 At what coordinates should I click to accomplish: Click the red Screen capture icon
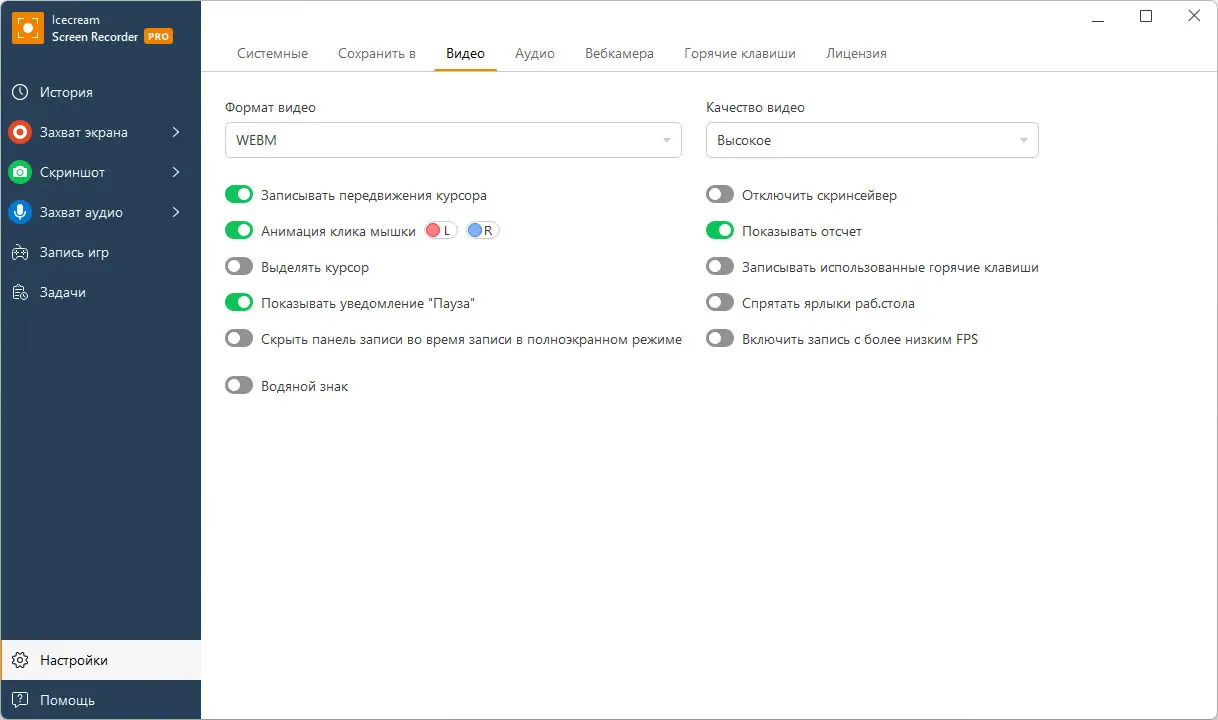(20, 132)
